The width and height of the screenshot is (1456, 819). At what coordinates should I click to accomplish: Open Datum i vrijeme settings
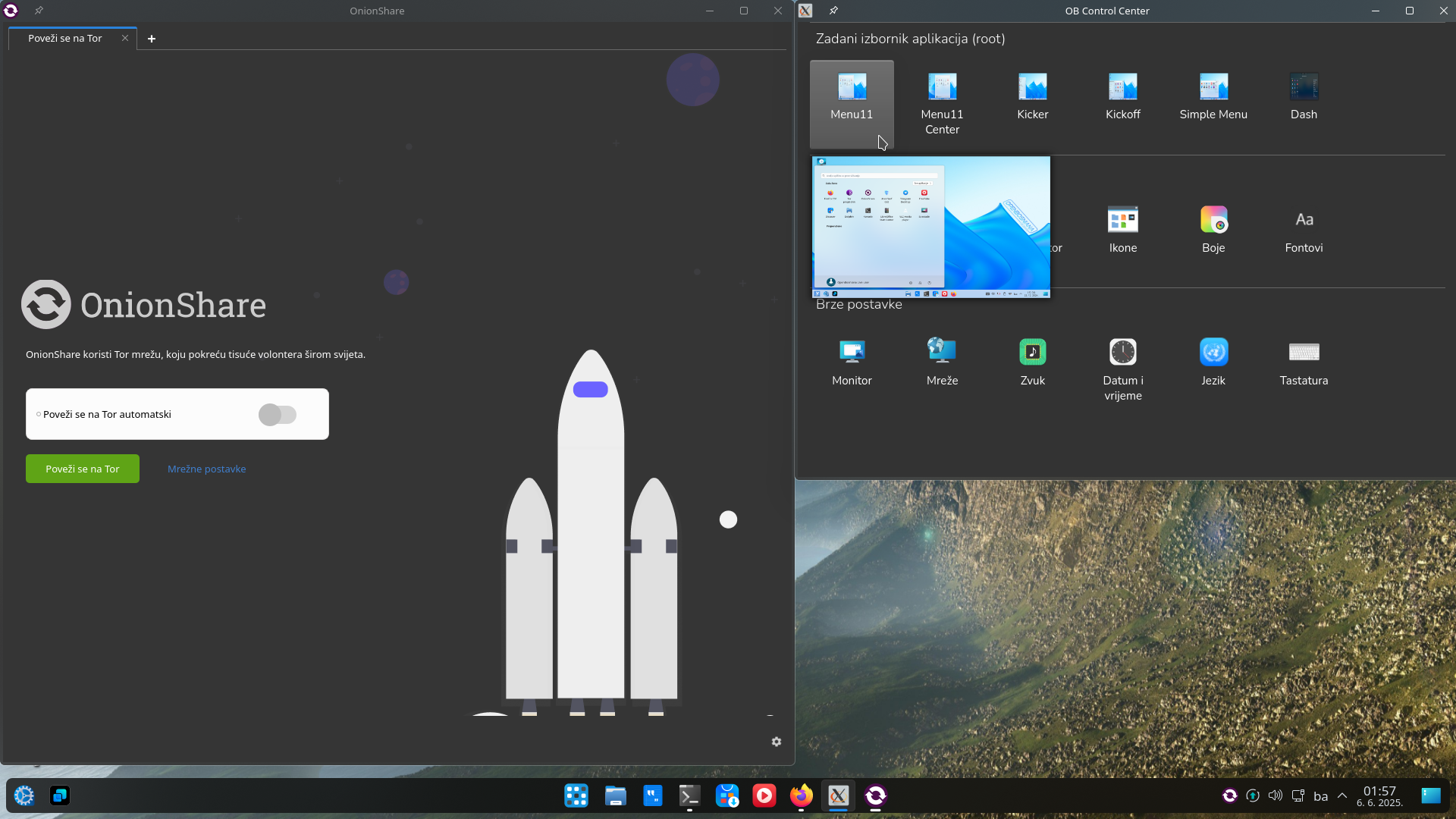(x=1122, y=370)
